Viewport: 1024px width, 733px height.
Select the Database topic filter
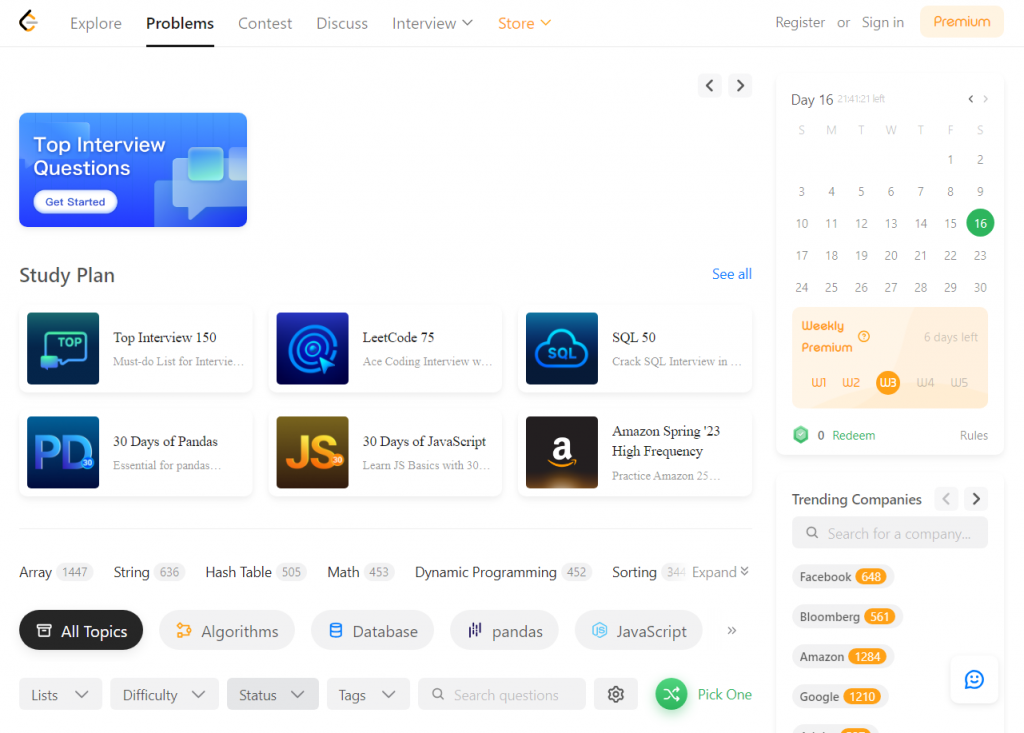point(372,630)
